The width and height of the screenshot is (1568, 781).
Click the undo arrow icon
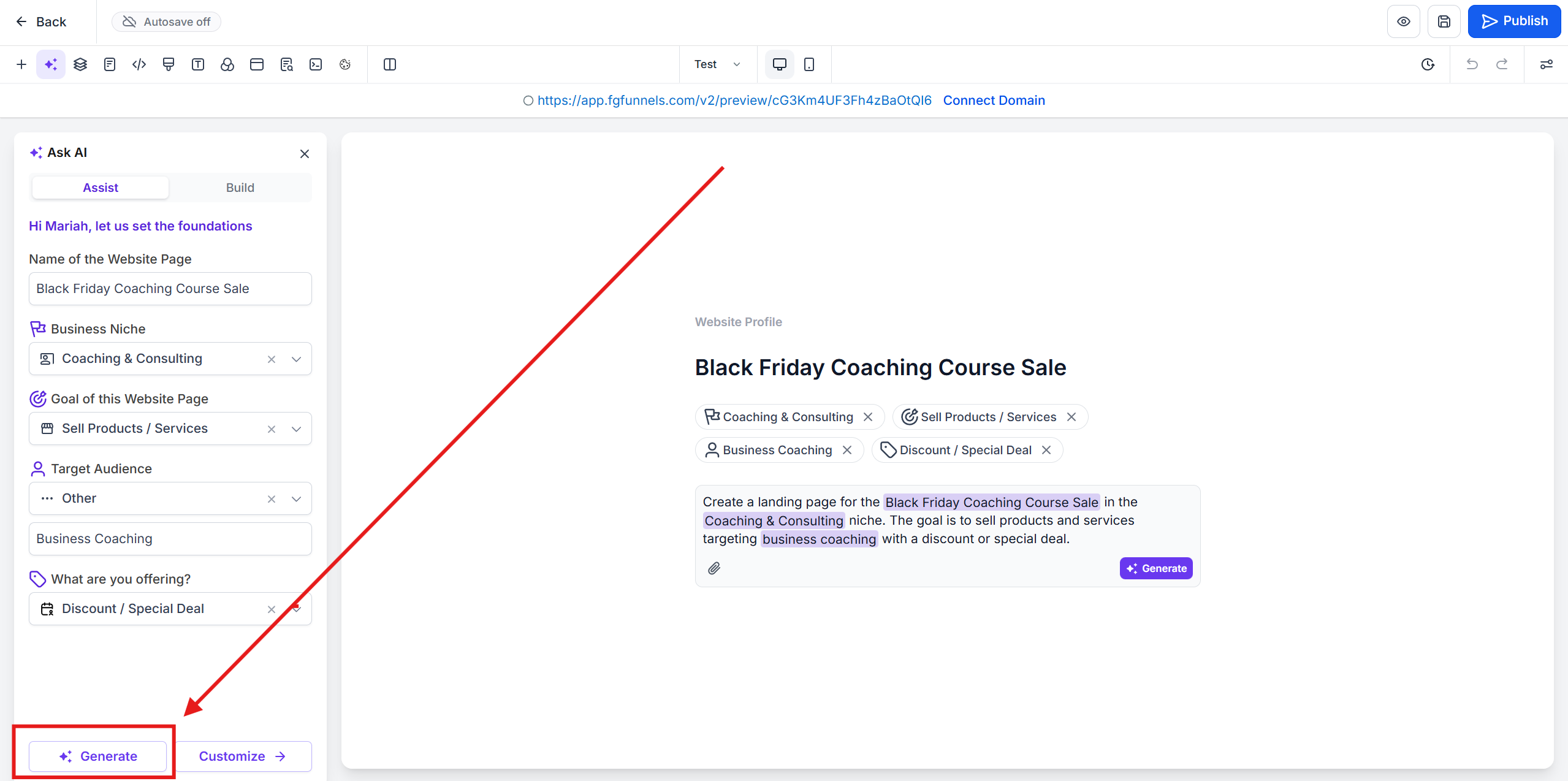click(x=1472, y=64)
